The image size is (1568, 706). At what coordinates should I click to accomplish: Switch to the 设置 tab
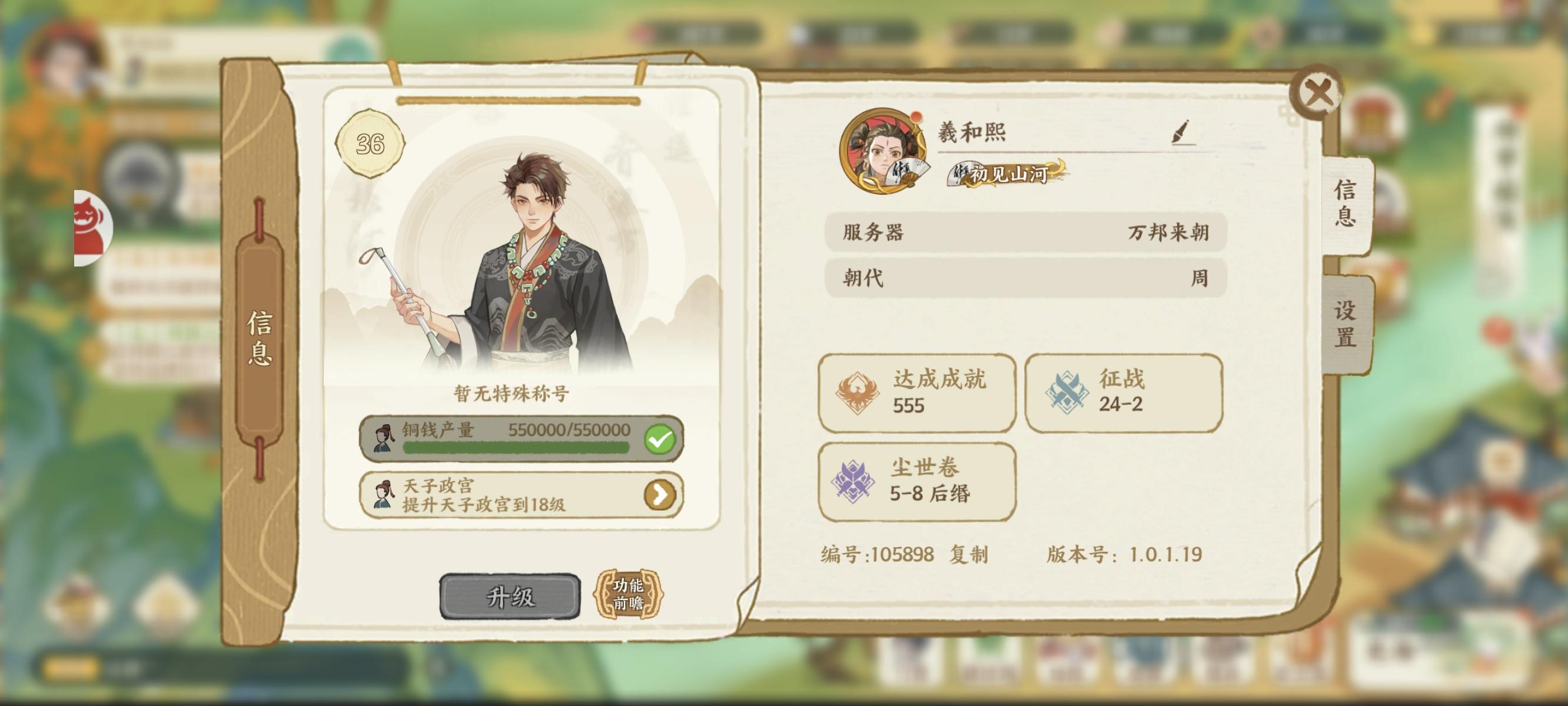click(1345, 323)
